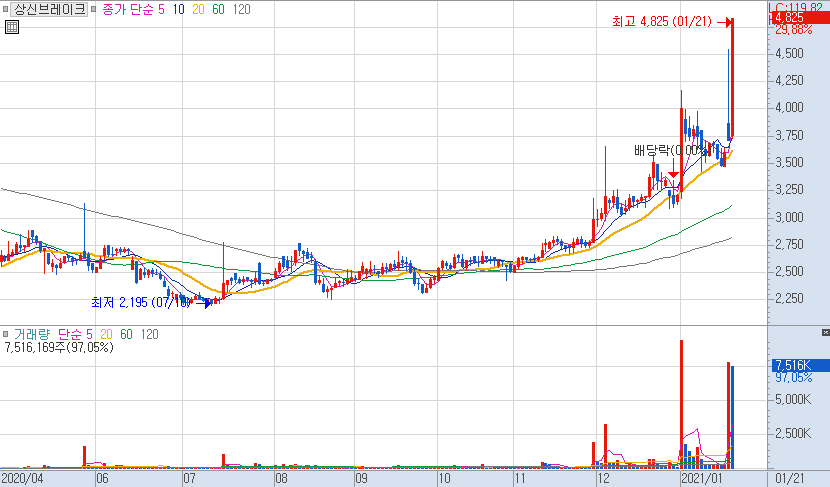Click the volume panel 단순 label

tap(69, 334)
